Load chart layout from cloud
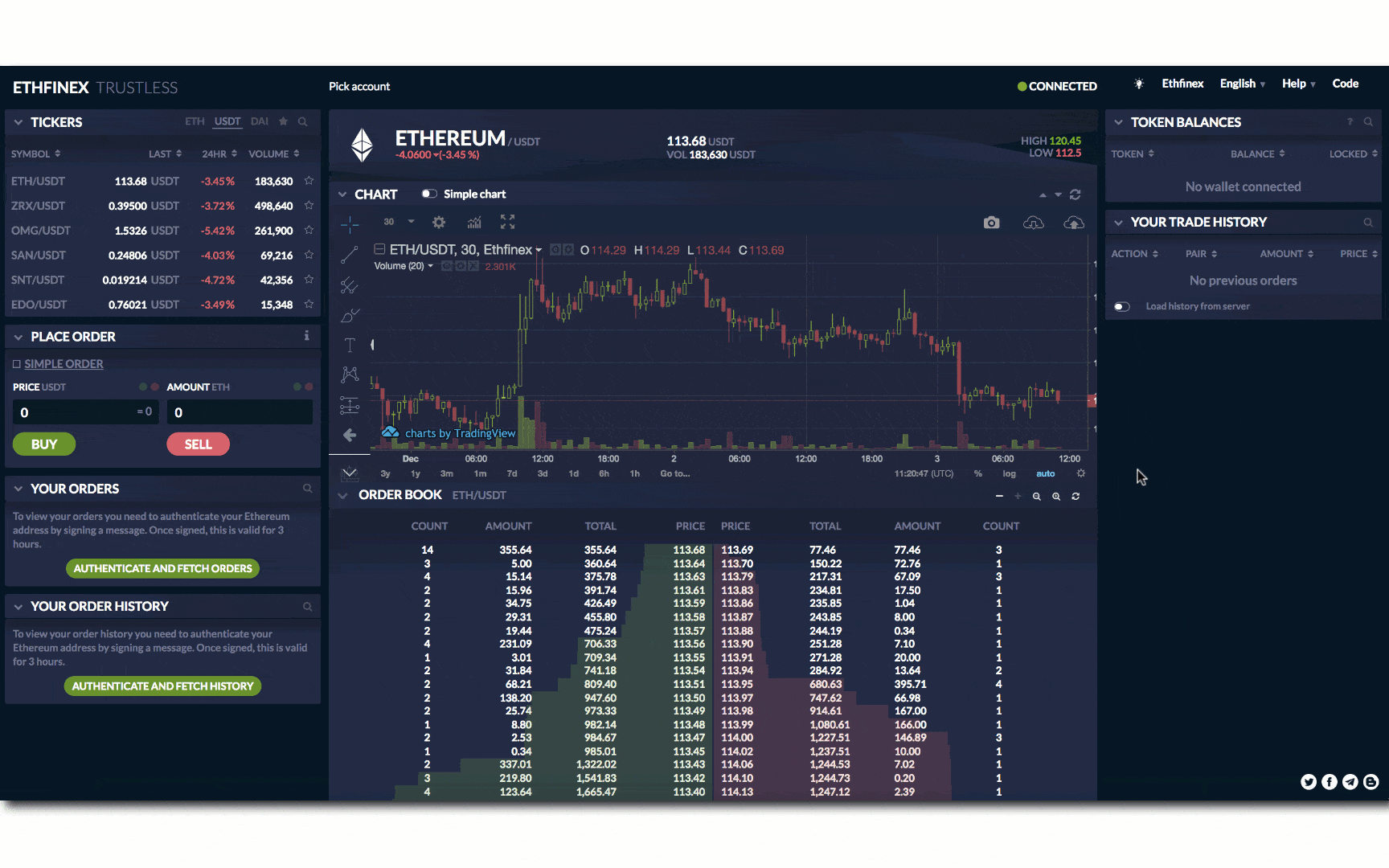The width and height of the screenshot is (1389, 868). point(1034,223)
